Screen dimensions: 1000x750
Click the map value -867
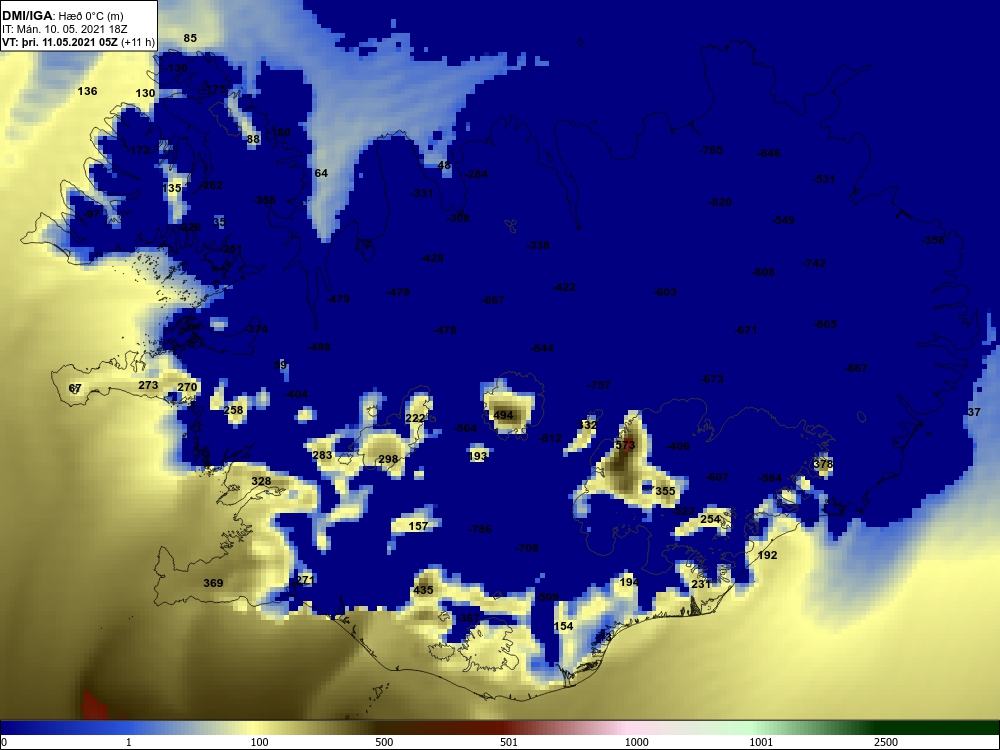point(856,368)
